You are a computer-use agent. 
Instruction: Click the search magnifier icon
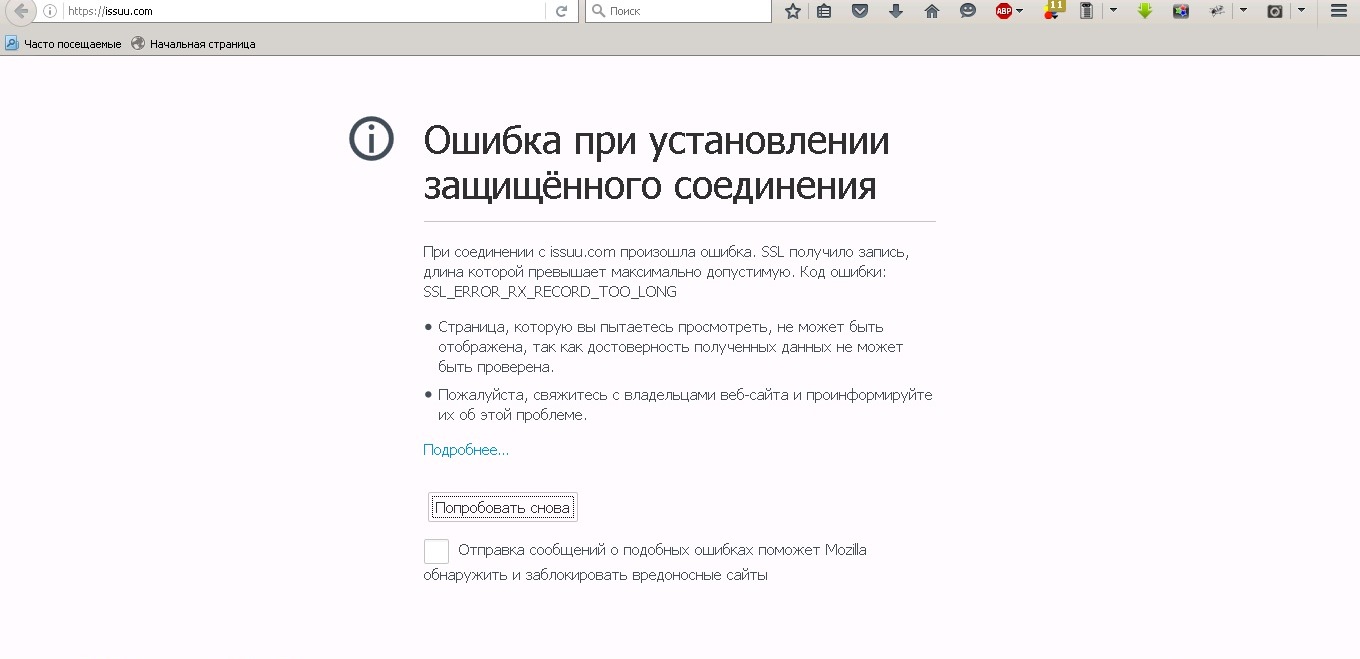[x=598, y=11]
